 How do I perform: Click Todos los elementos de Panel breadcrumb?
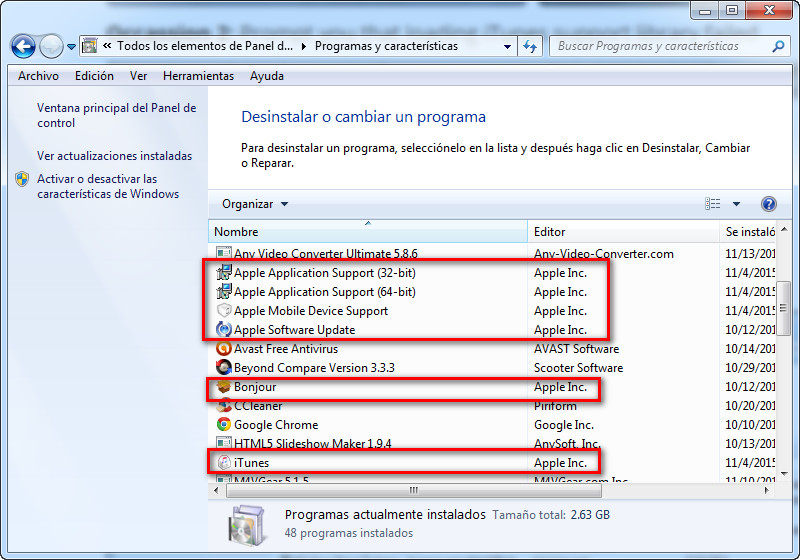(205, 46)
